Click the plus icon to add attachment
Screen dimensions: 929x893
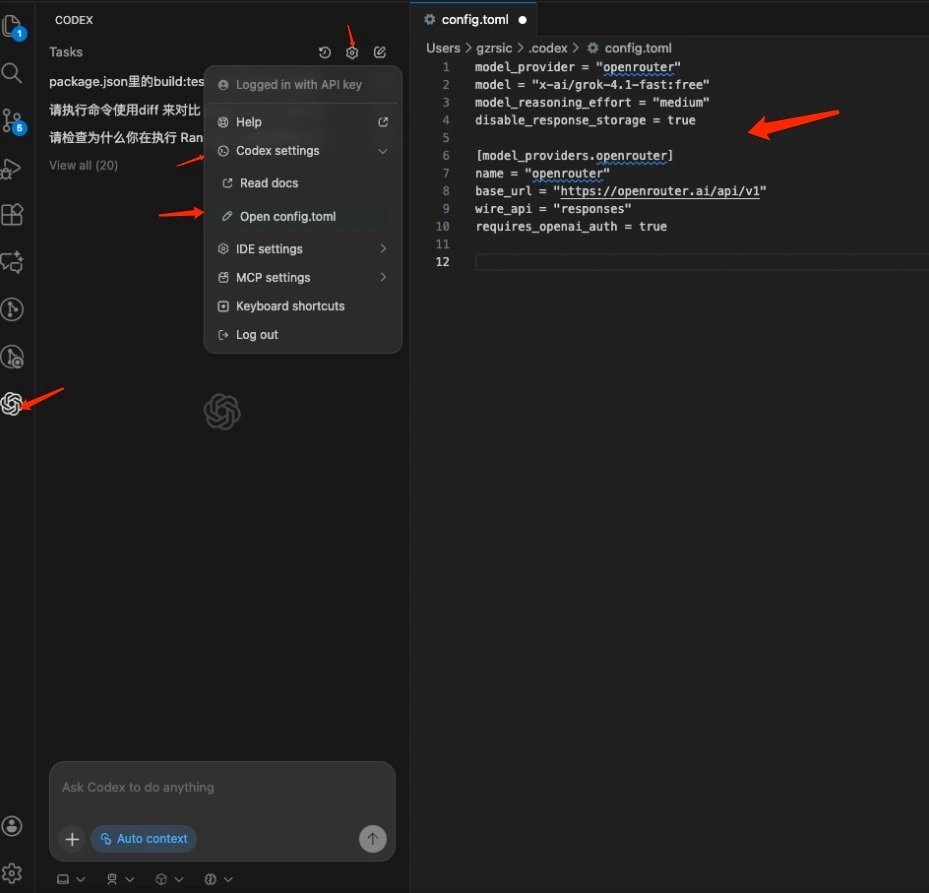coord(72,839)
